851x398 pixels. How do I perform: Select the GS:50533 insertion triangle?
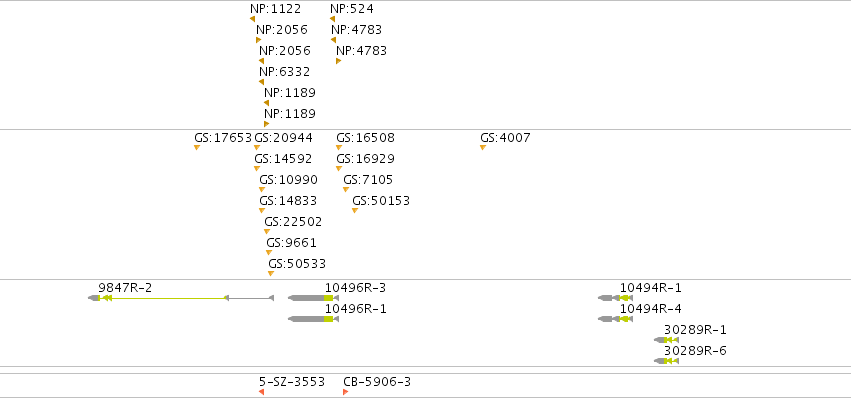271,274
